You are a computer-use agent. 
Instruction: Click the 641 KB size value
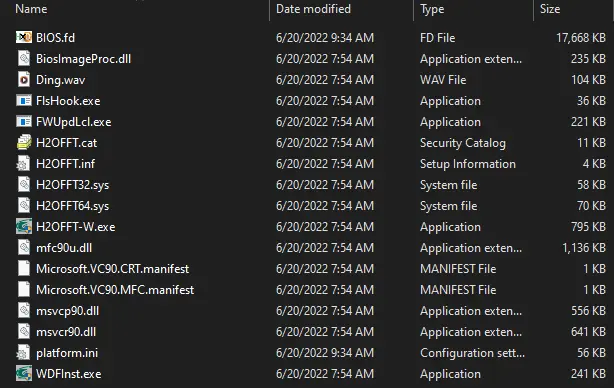point(588,332)
